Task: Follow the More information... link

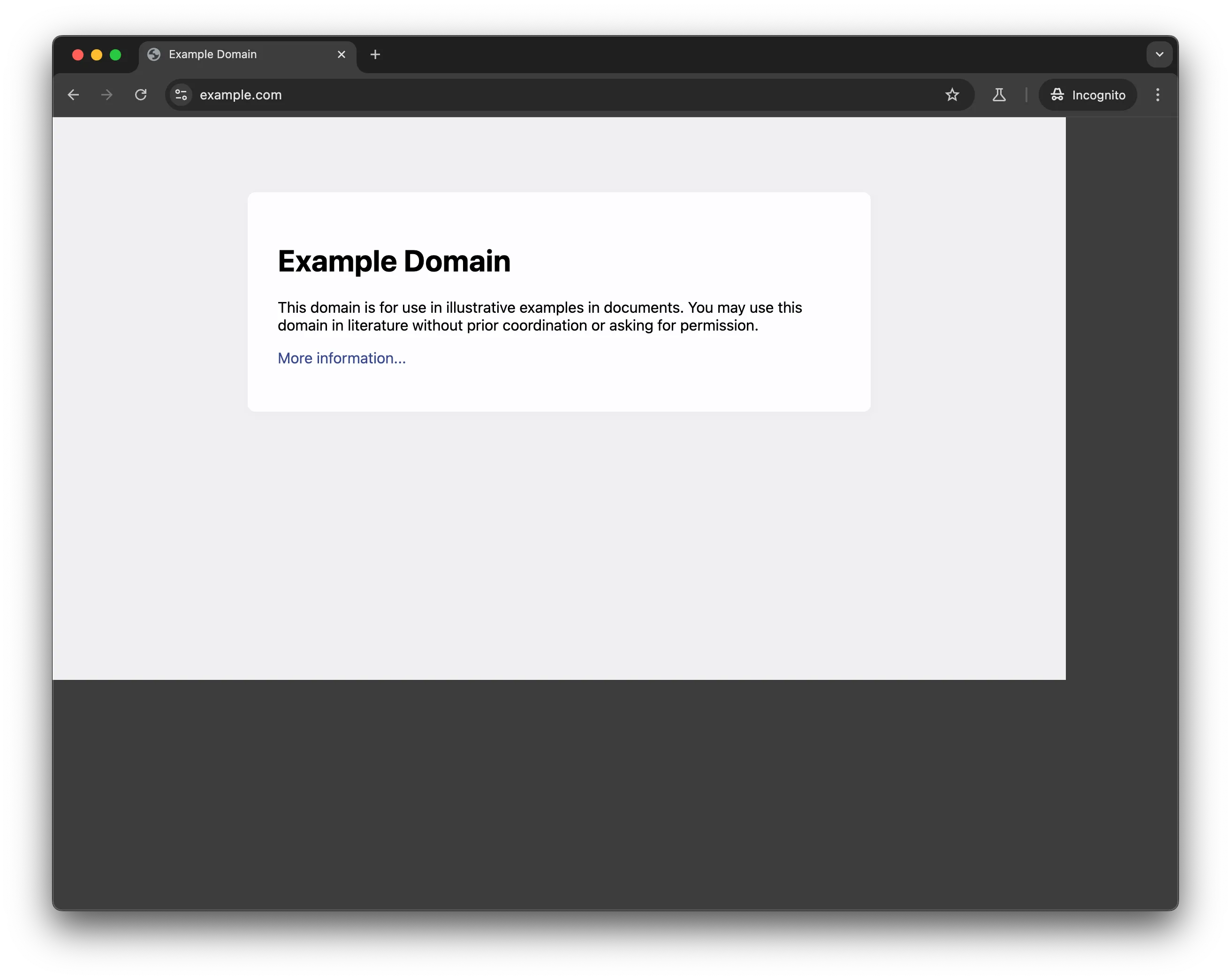Action: pyautogui.click(x=342, y=358)
